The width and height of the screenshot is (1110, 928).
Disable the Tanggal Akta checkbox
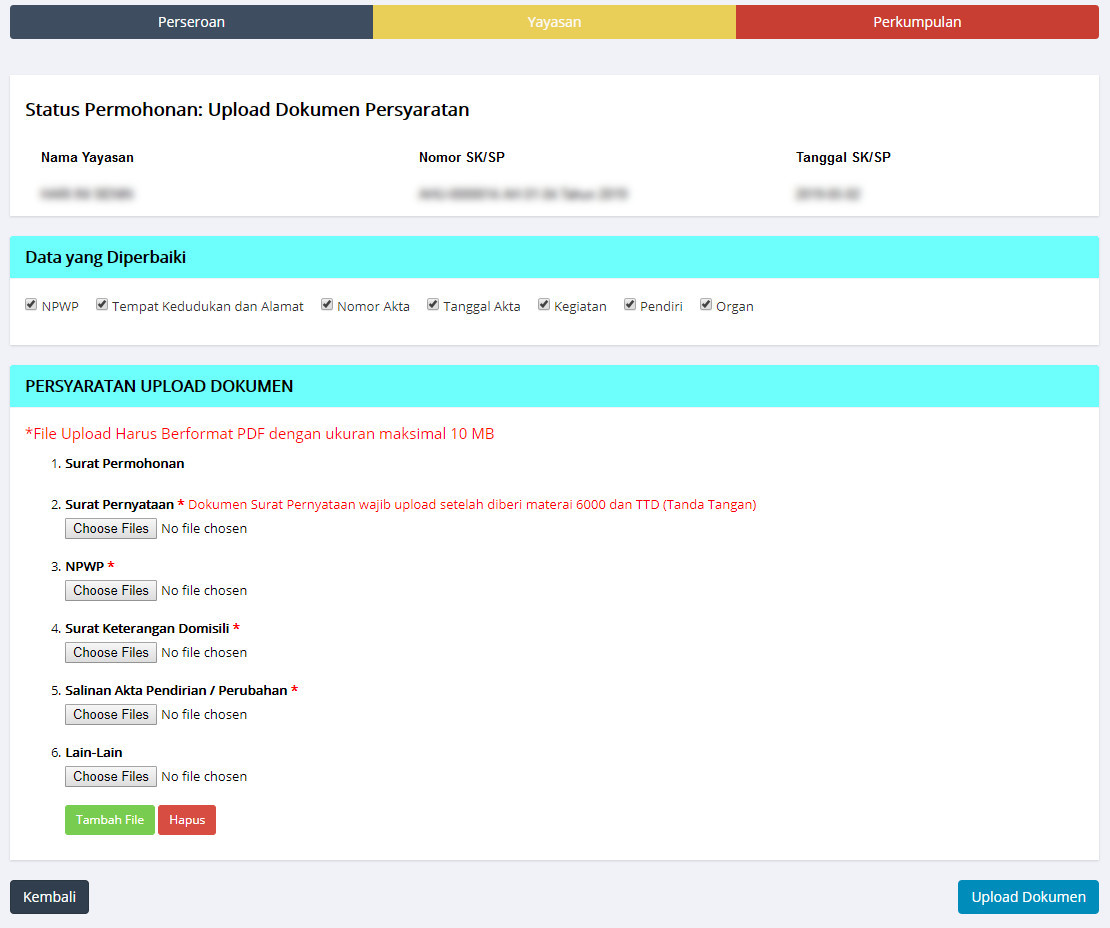pos(433,305)
